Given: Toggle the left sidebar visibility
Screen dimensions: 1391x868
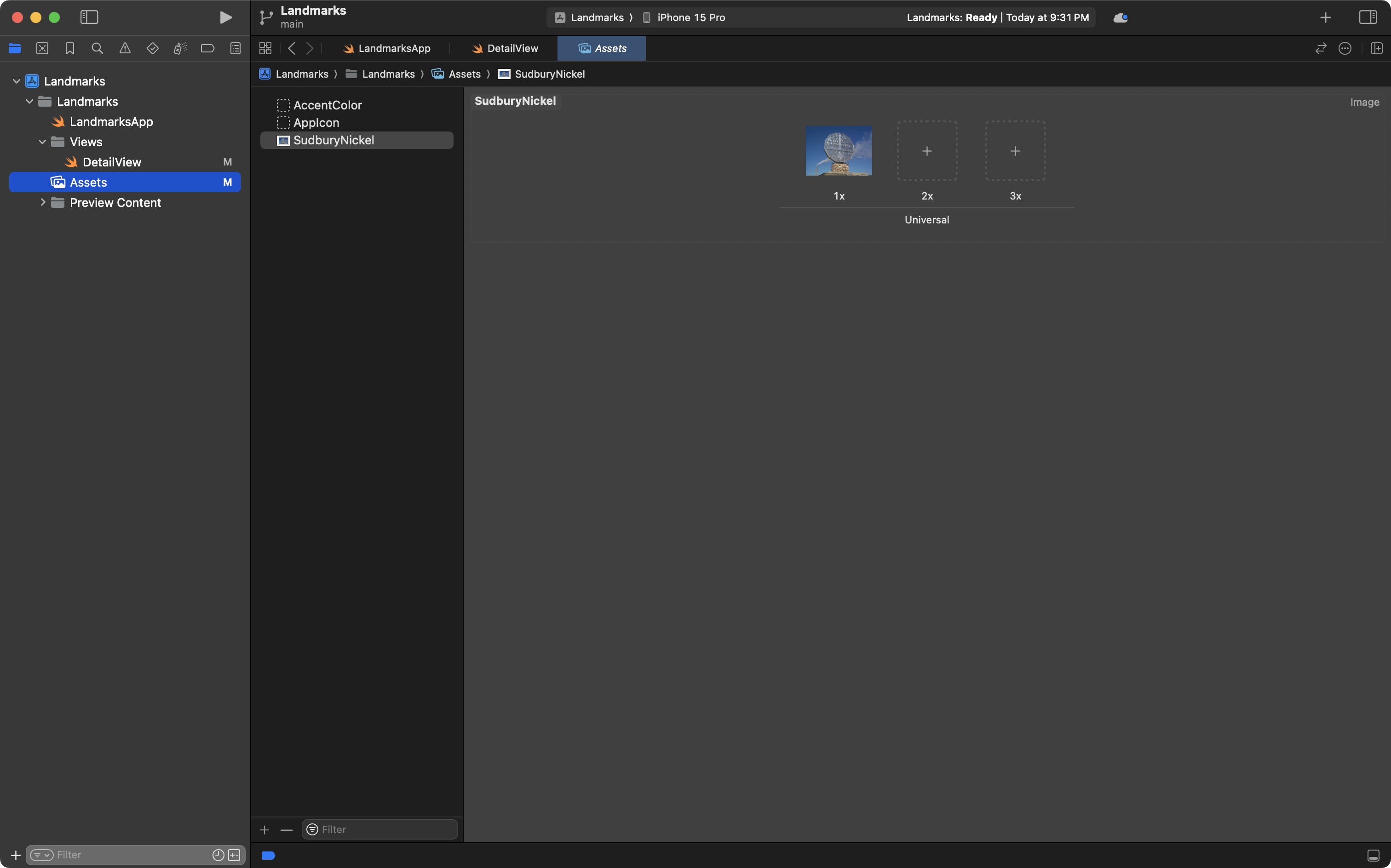Looking at the screenshot, I should (89, 17).
